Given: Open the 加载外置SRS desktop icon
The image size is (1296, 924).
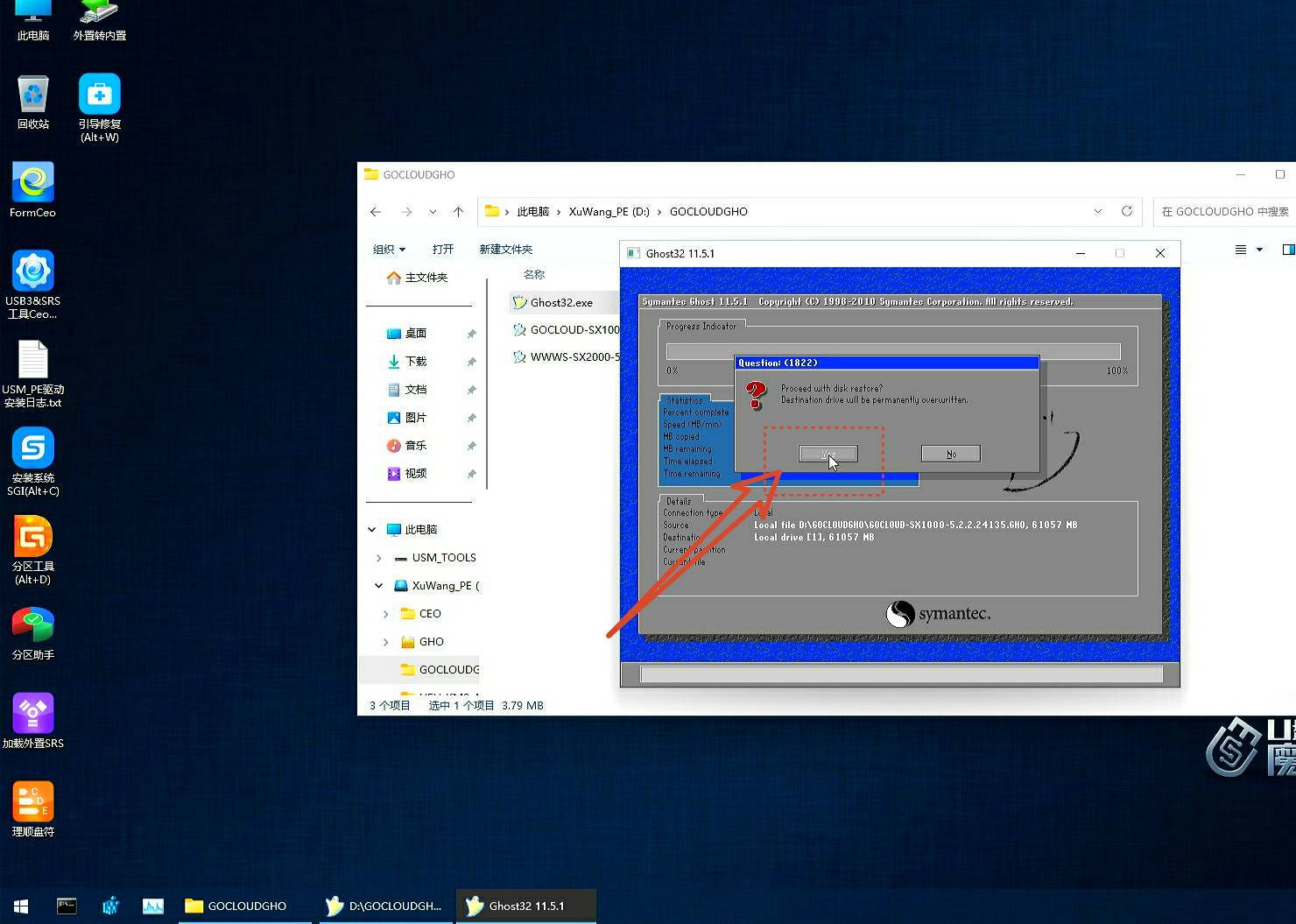Looking at the screenshot, I should click(x=33, y=714).
